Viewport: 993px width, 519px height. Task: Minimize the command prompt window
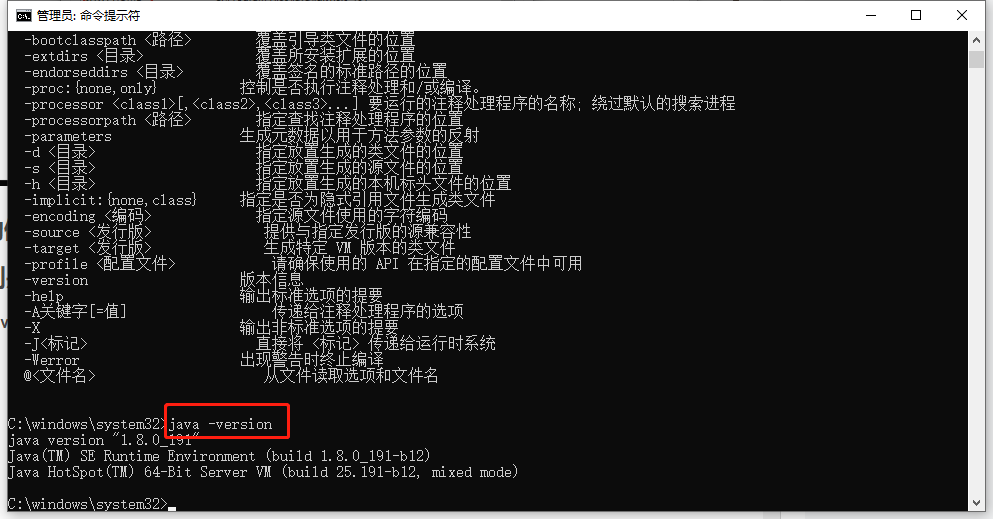pyautogui.click(x=871, y=15)
